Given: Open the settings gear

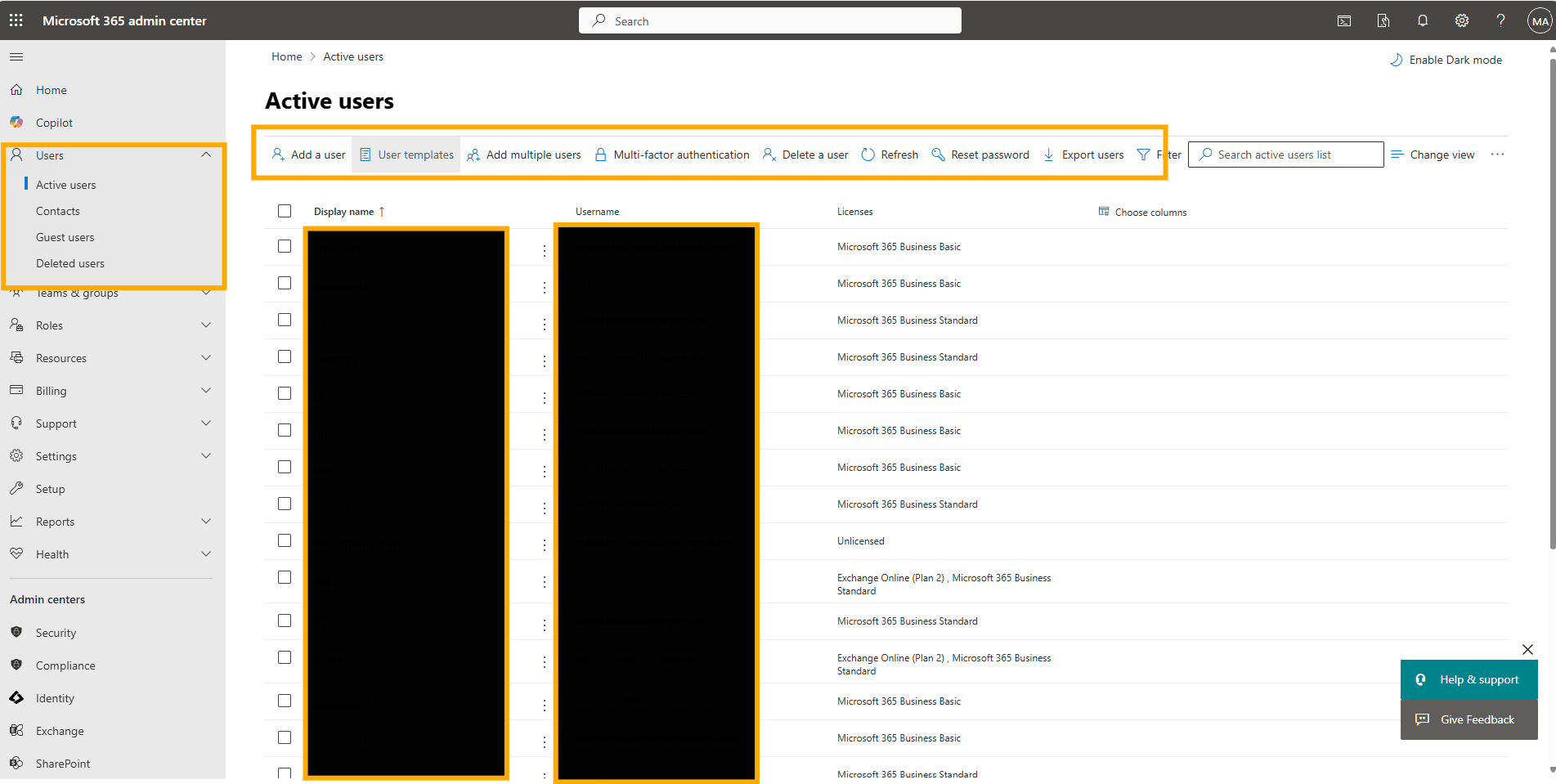Looking at the screenshot, I should (x=1462, y=20).
